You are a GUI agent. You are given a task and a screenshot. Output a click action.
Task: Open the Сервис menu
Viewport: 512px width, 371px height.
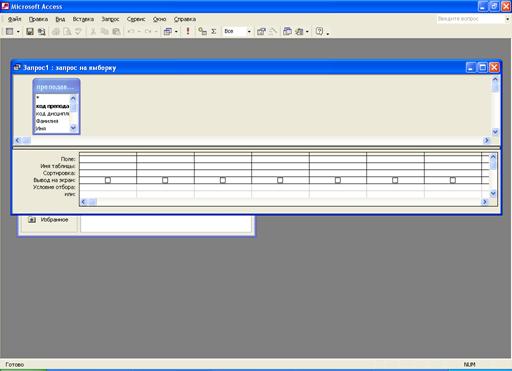pos(136,19)
